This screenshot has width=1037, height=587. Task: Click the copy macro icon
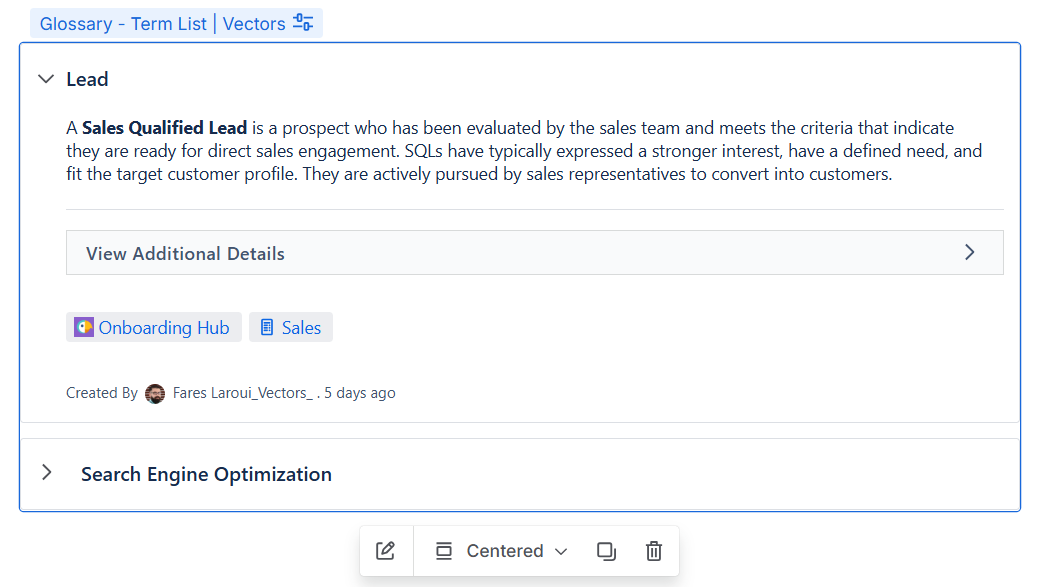pyautogui.click(x=606, y=551)
